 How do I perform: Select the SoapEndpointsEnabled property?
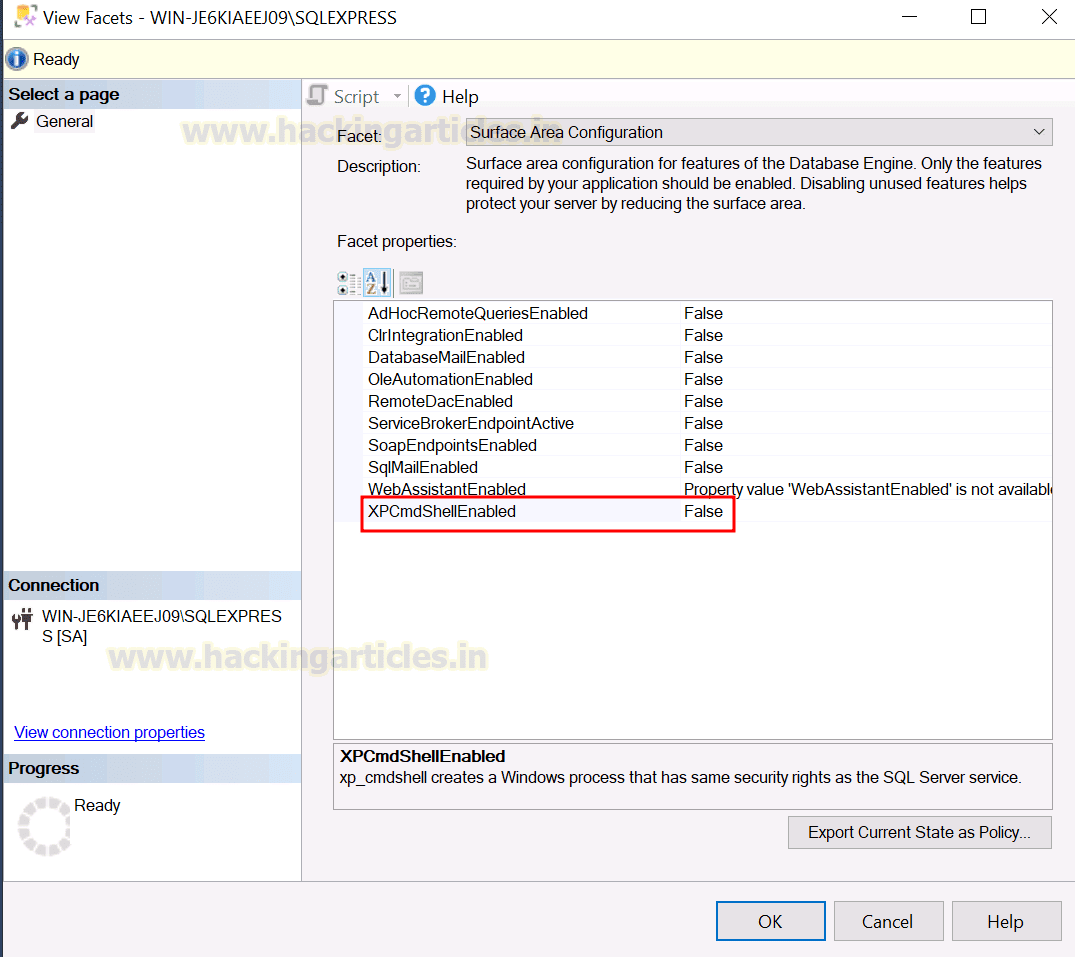click(452, 445)
